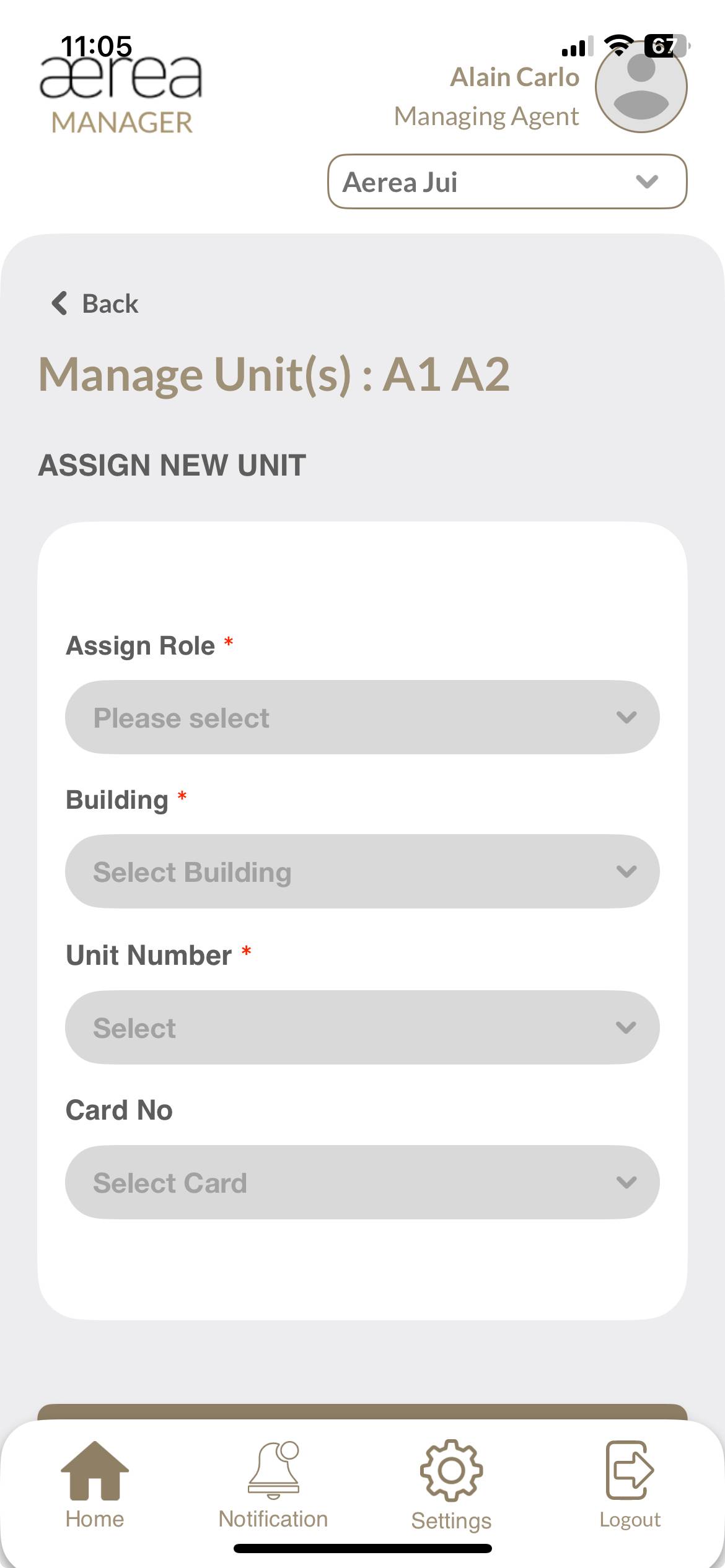Open the Aerea Jui property dropdown
The height and width of the screenshot is (1568, 725).
pos(507,181)
